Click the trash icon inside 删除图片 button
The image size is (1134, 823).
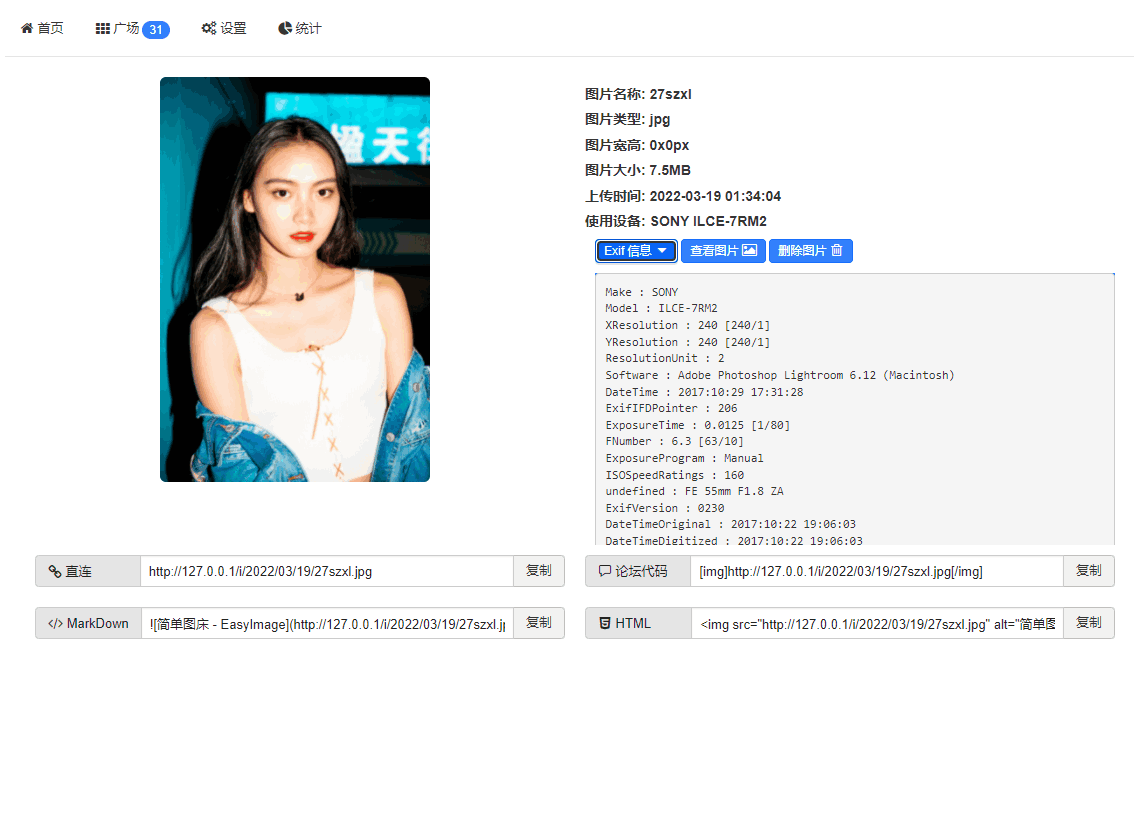point(836,251)
